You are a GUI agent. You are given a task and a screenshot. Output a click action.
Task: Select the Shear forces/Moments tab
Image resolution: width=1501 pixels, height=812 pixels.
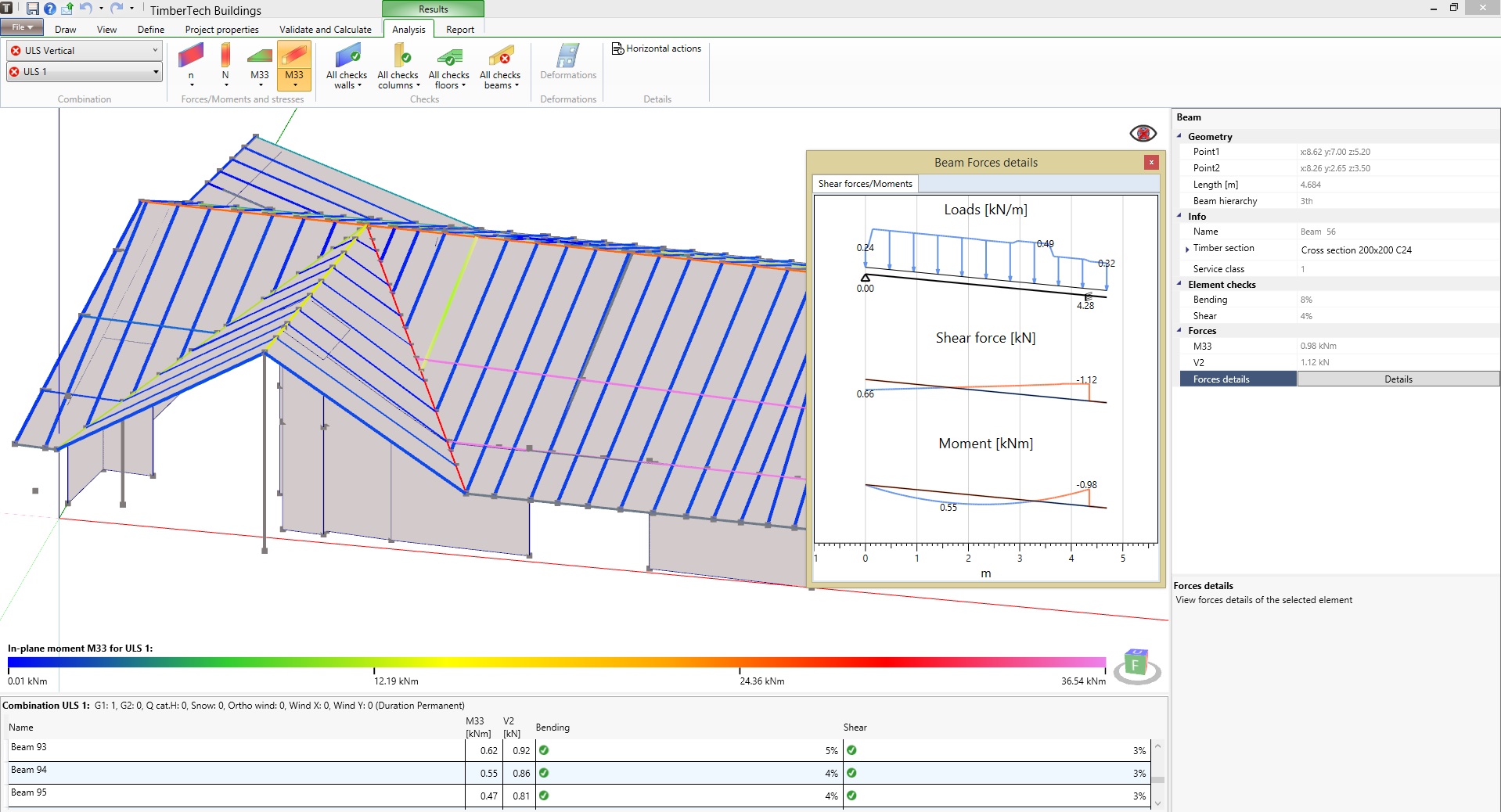(x=865, y=184)
